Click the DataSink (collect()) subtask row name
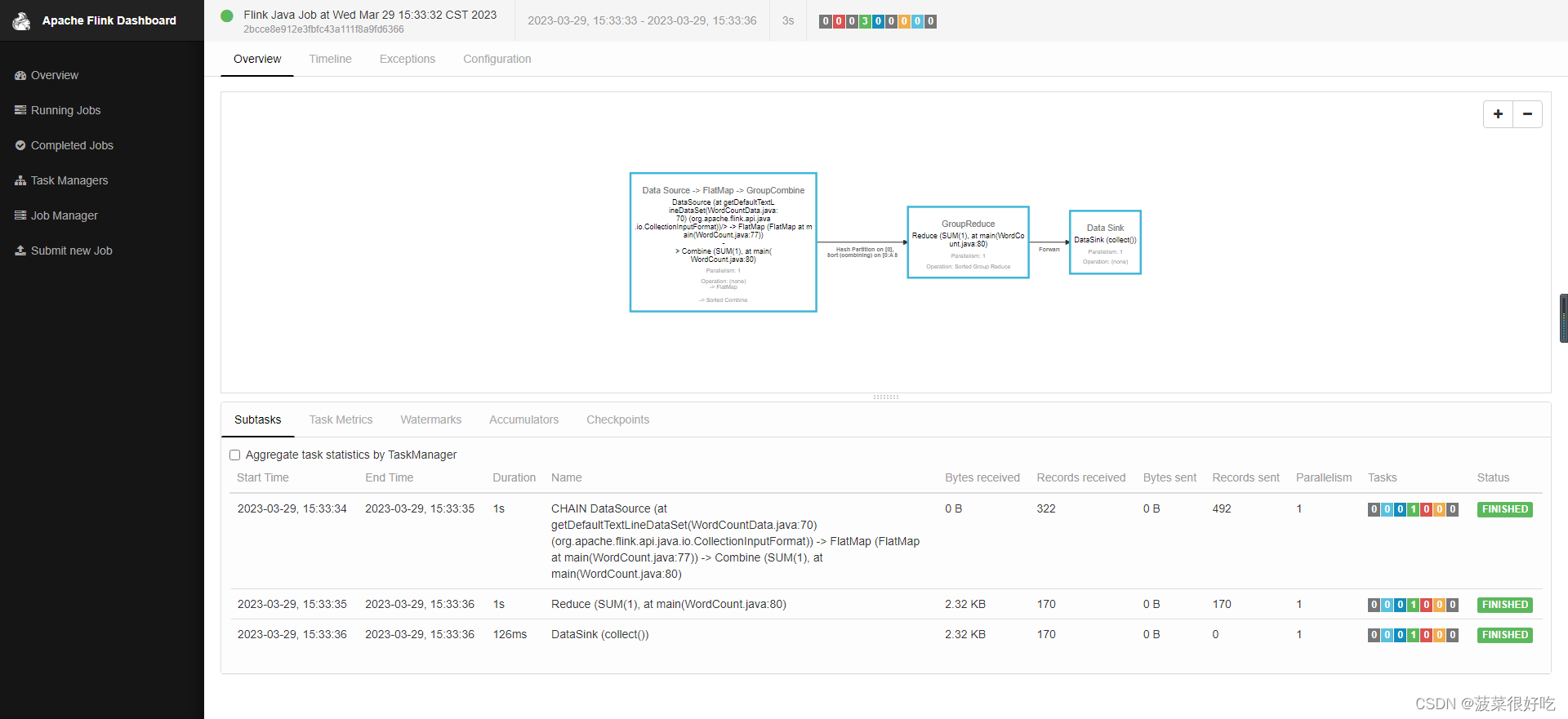 tap(600, 635)
